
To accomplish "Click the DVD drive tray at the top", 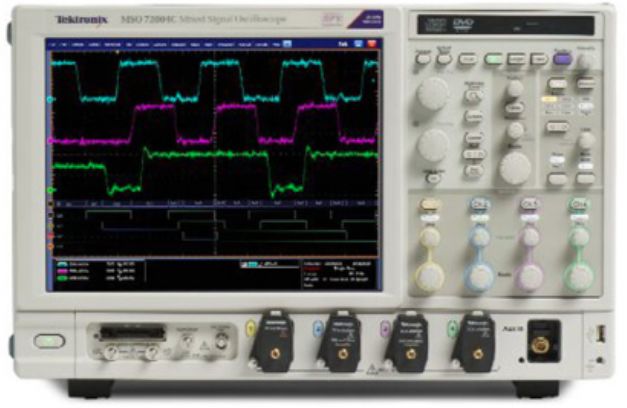I will coord(505,25).
